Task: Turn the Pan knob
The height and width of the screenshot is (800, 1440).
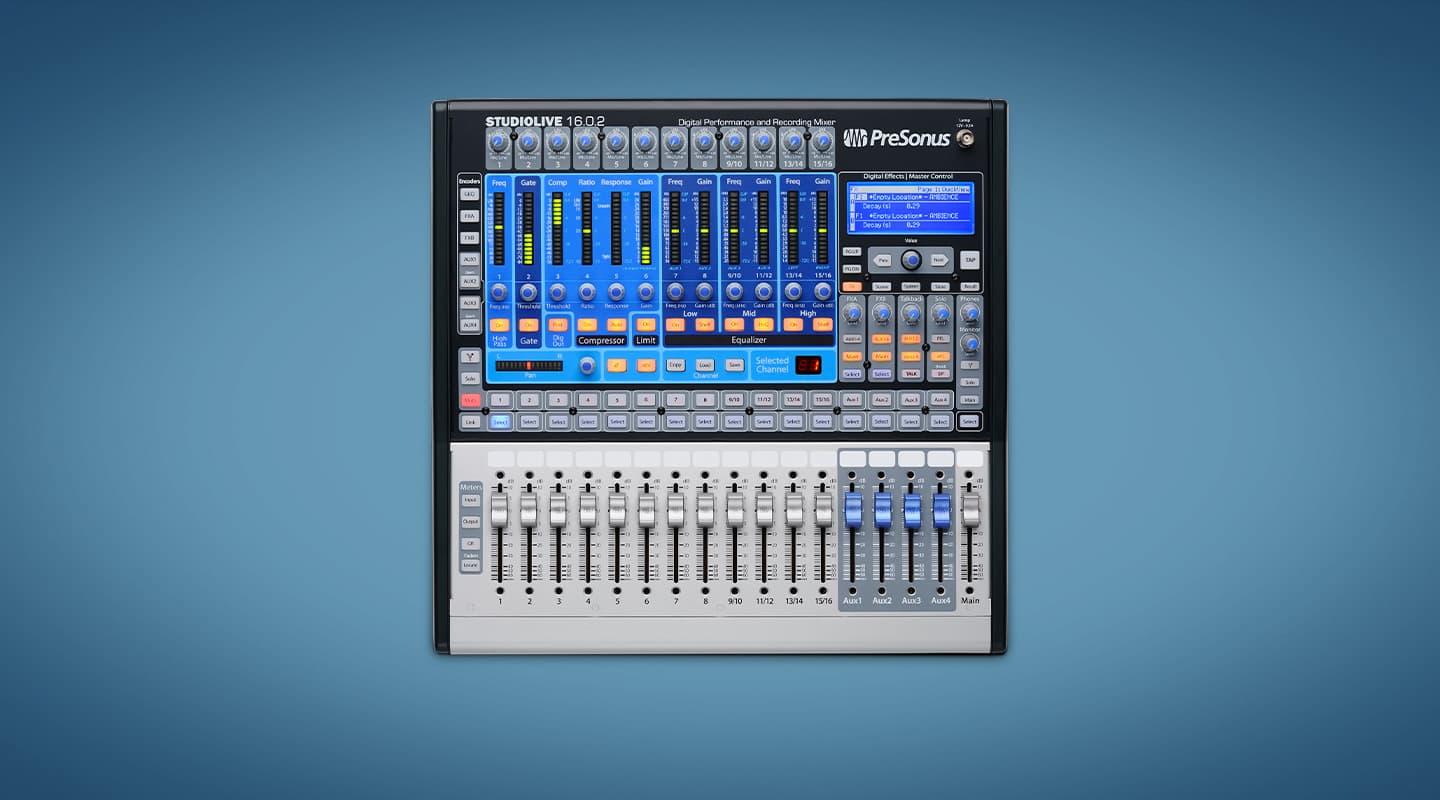Action: (x=587, y=366)
